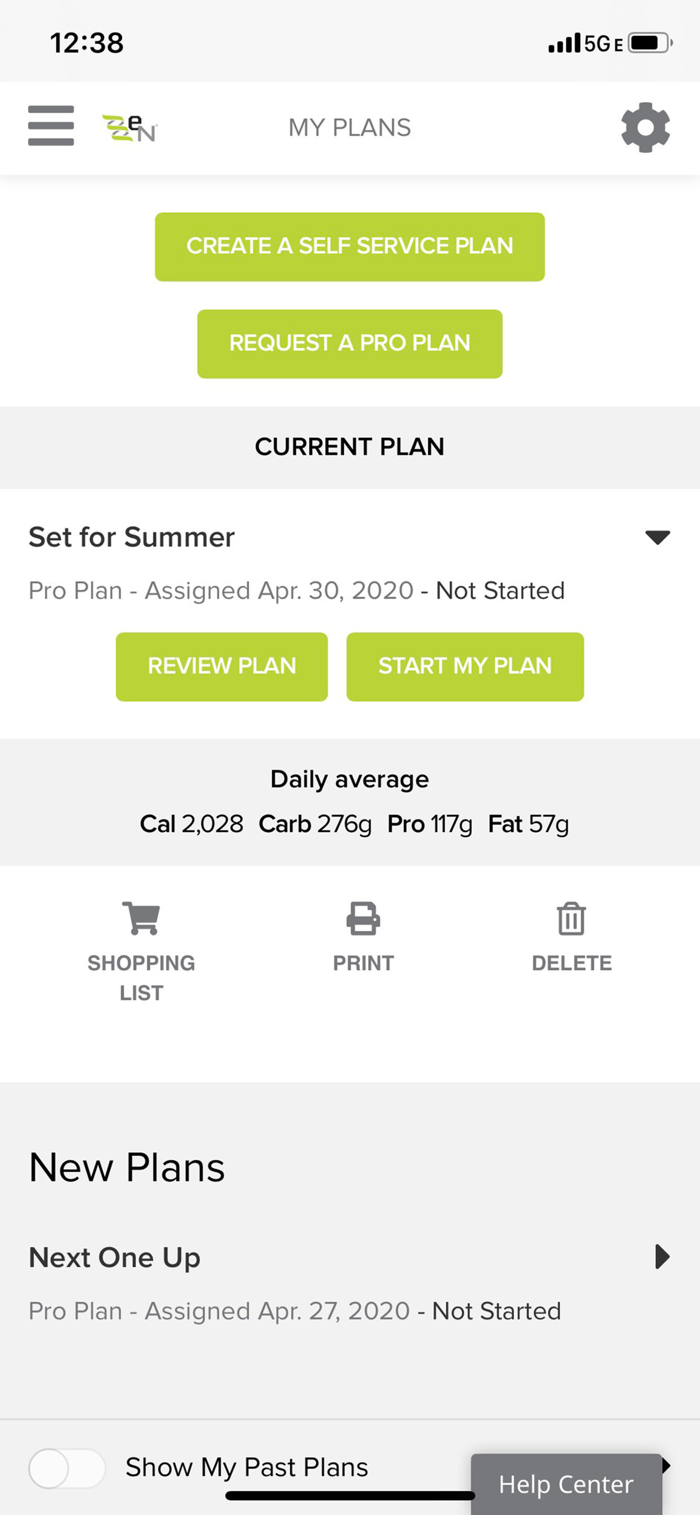The image size is (700, 1515).
Task: Open shopping list cart icon
Action: [141, 918]
